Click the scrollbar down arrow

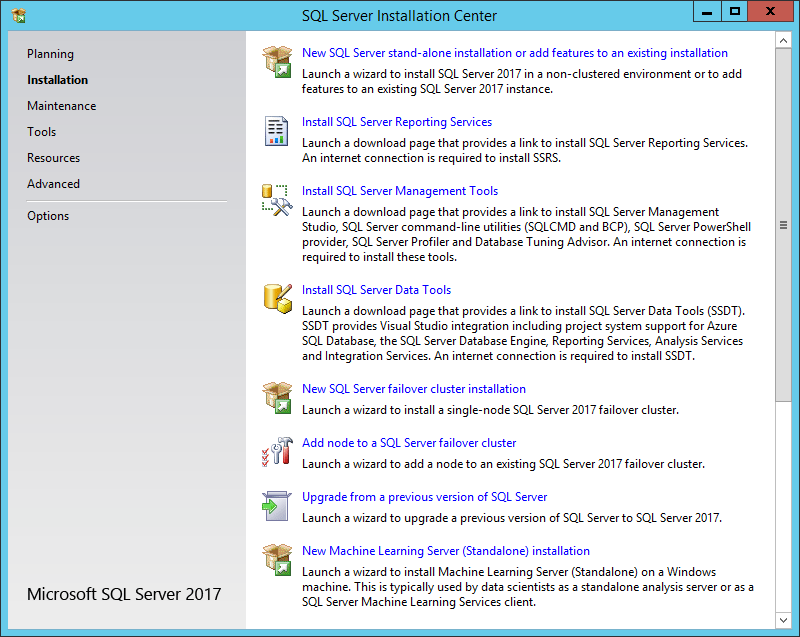(x=783, y=620)
